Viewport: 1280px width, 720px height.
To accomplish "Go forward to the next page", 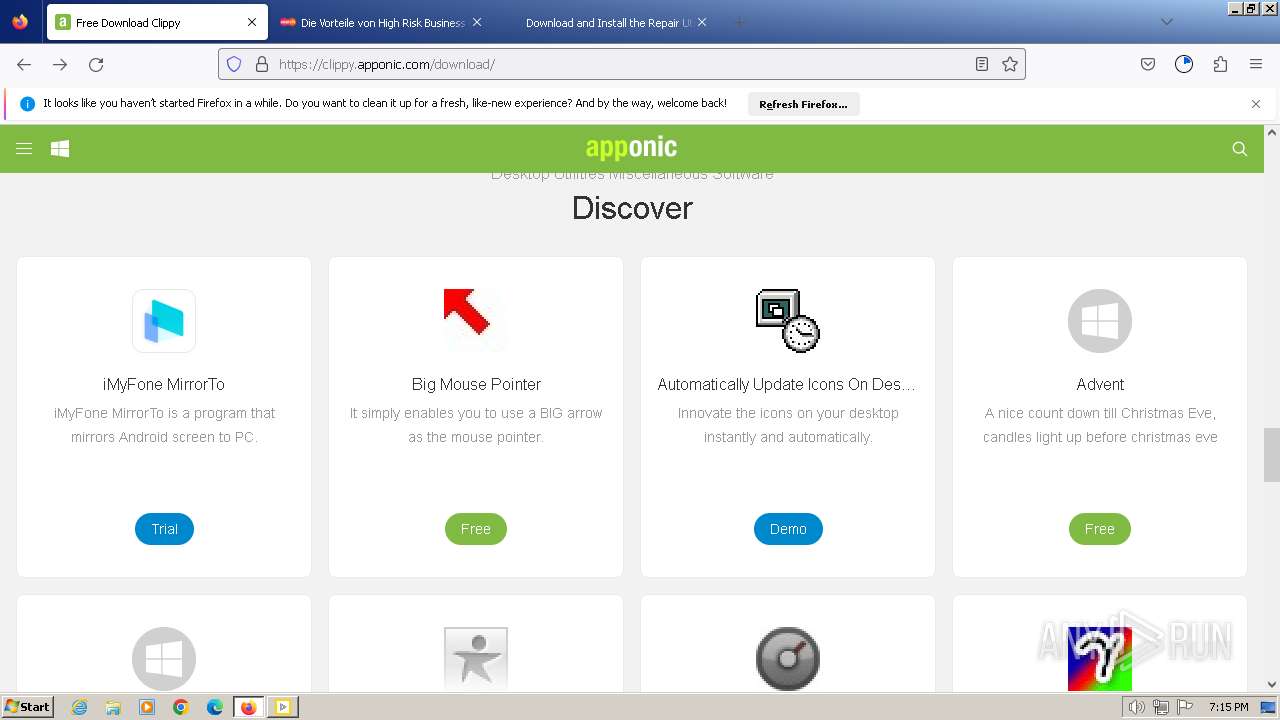I will [x=60, y=64].
